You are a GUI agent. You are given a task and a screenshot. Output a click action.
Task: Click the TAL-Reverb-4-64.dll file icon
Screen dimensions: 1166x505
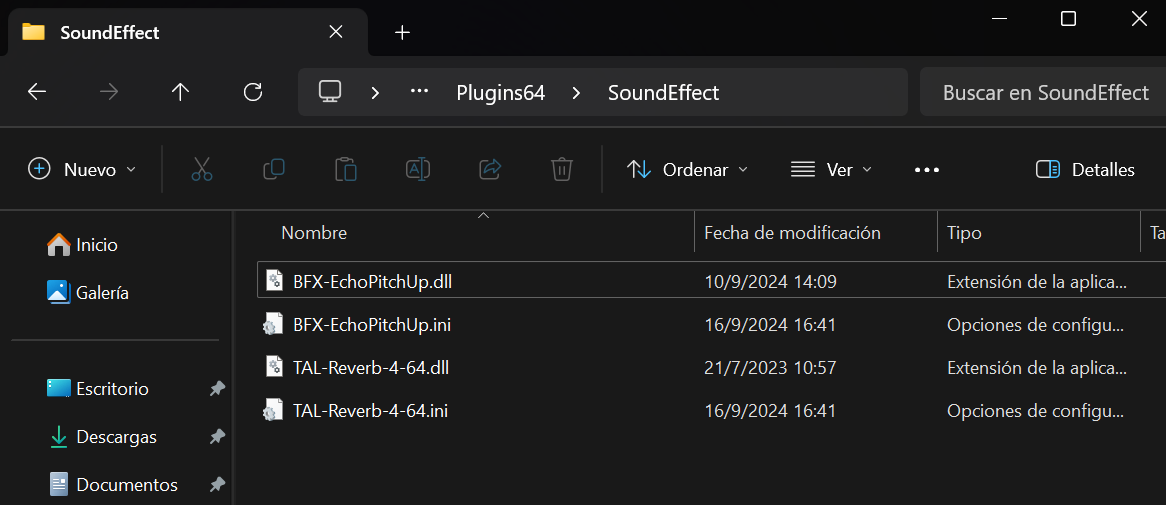point(274,367)
